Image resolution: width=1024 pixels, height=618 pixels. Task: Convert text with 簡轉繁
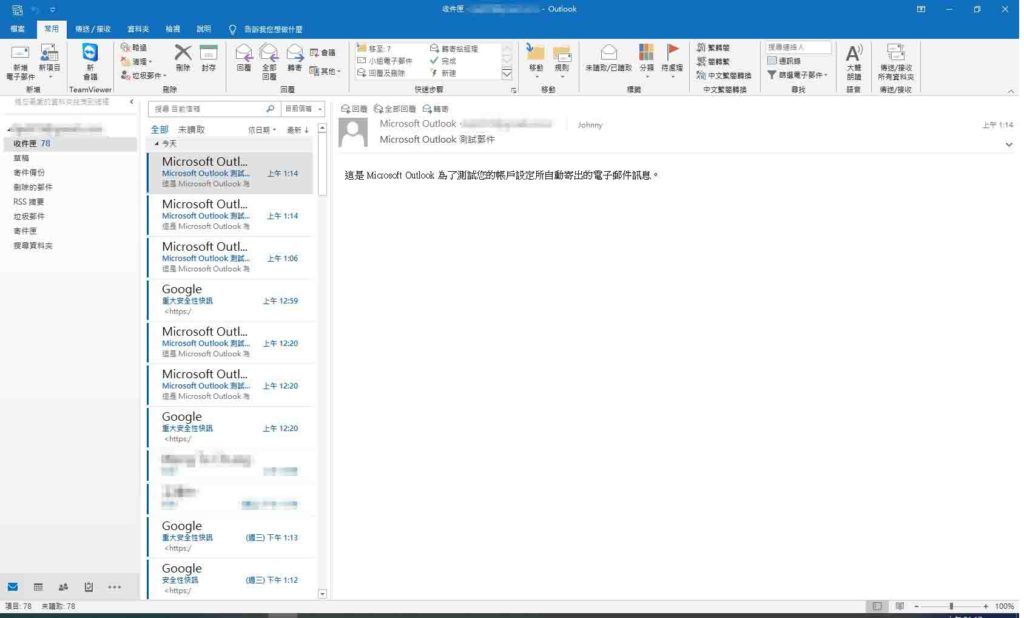[x=713, y=61]
